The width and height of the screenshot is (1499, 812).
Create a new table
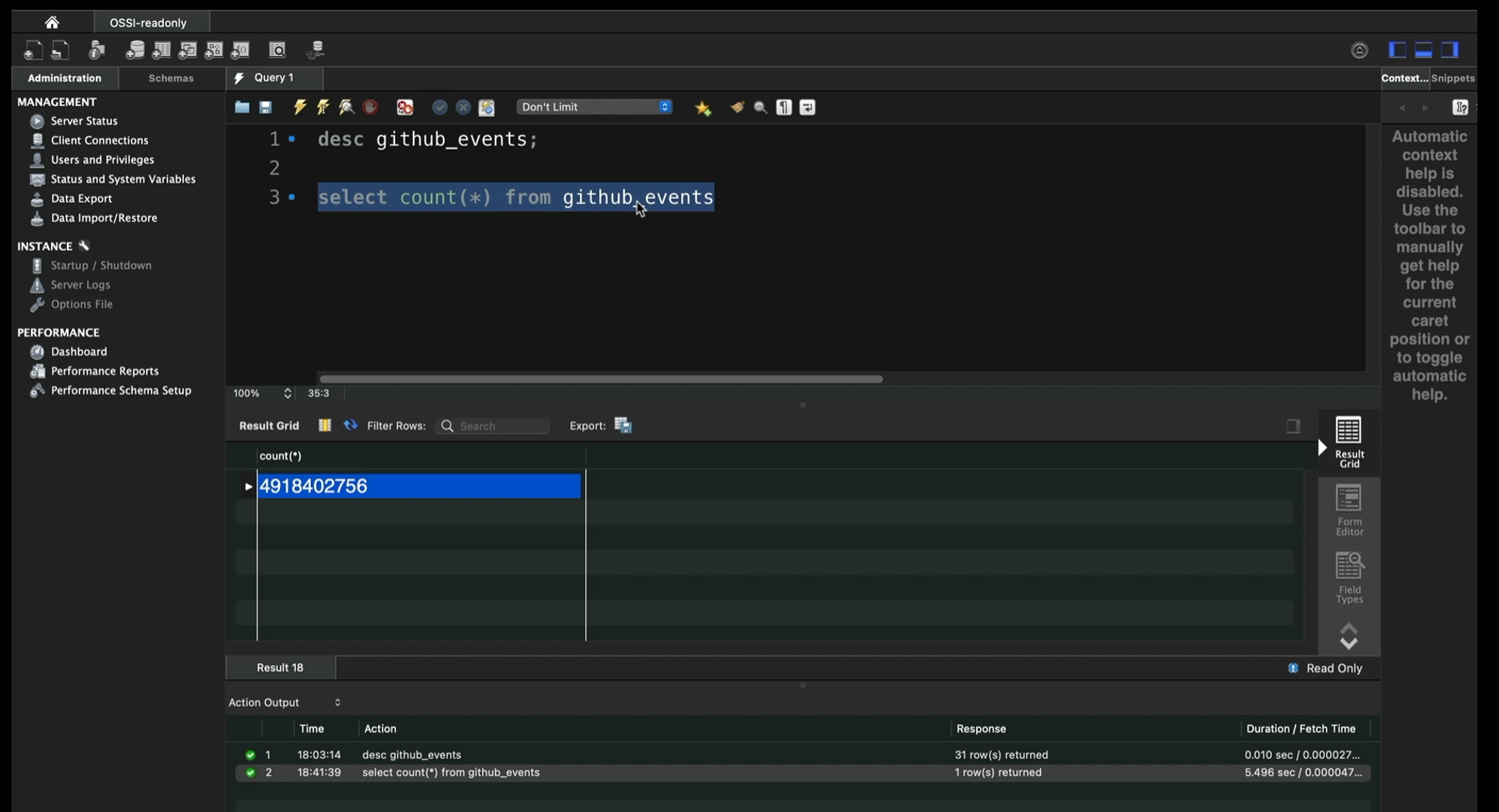point(161,50)
